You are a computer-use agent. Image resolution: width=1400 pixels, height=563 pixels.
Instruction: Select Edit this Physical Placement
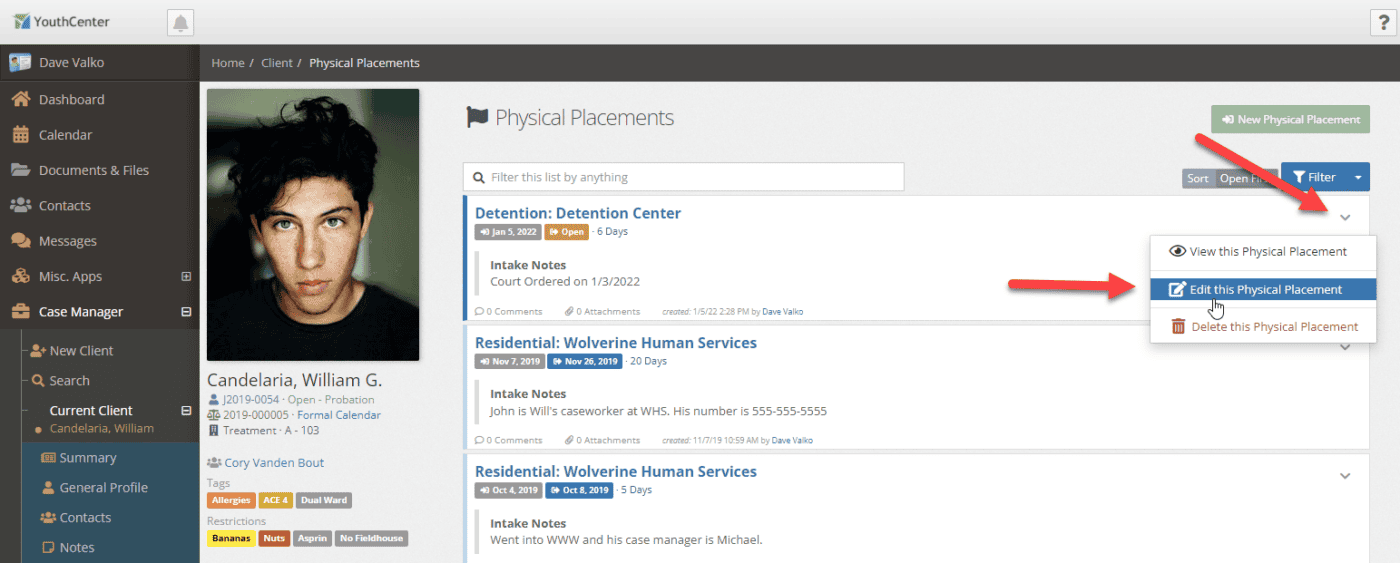pyautogui.click(x=1263, y=289)
